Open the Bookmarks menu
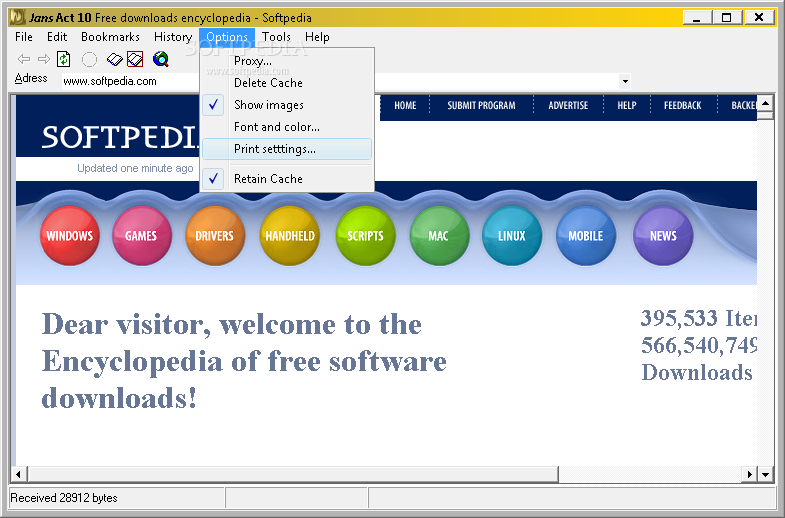 click(110, 37)
